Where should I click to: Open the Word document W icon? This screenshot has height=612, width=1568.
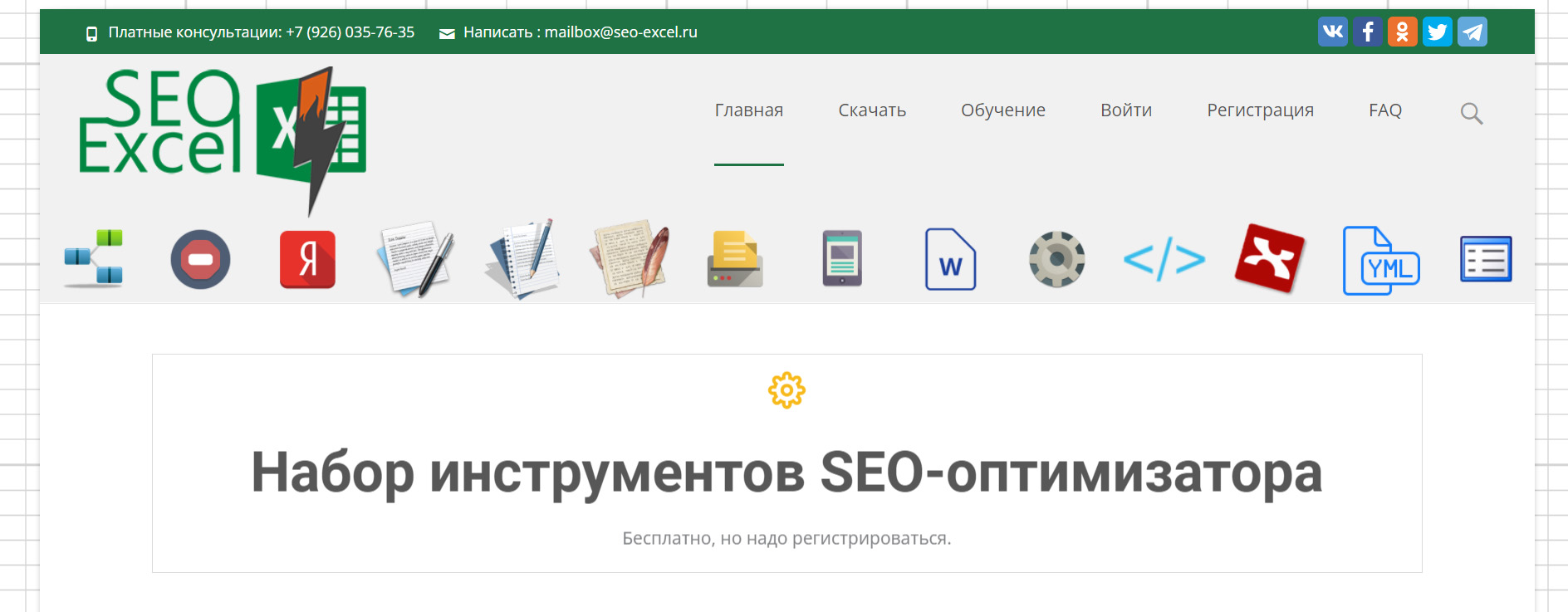[950, 259]
